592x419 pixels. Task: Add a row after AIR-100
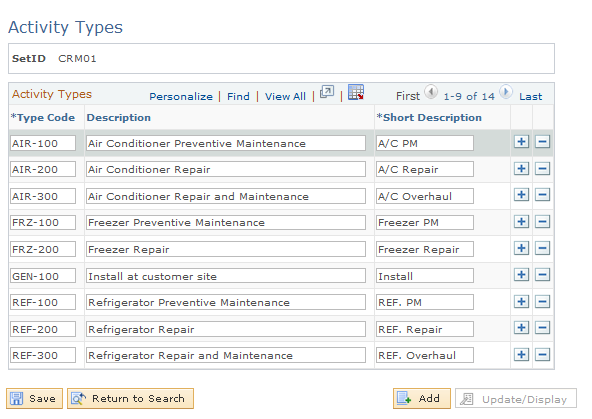tap(521, 142)
